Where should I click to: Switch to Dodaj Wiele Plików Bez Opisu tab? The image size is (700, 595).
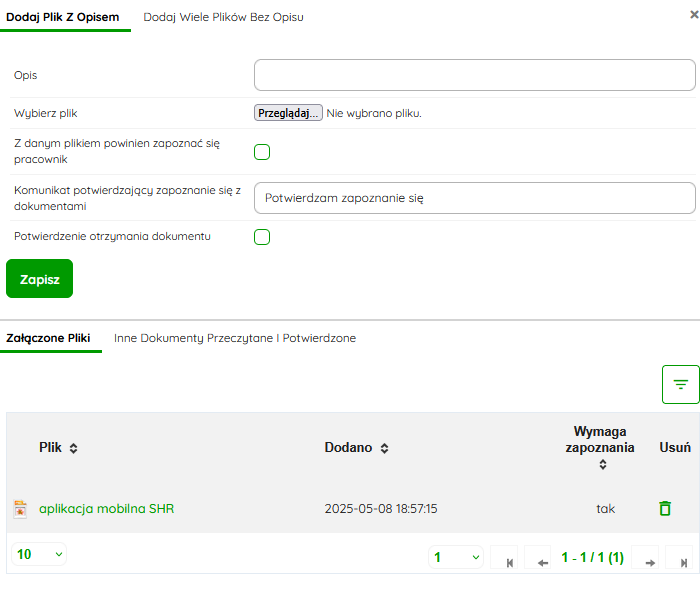click(223, 17)
